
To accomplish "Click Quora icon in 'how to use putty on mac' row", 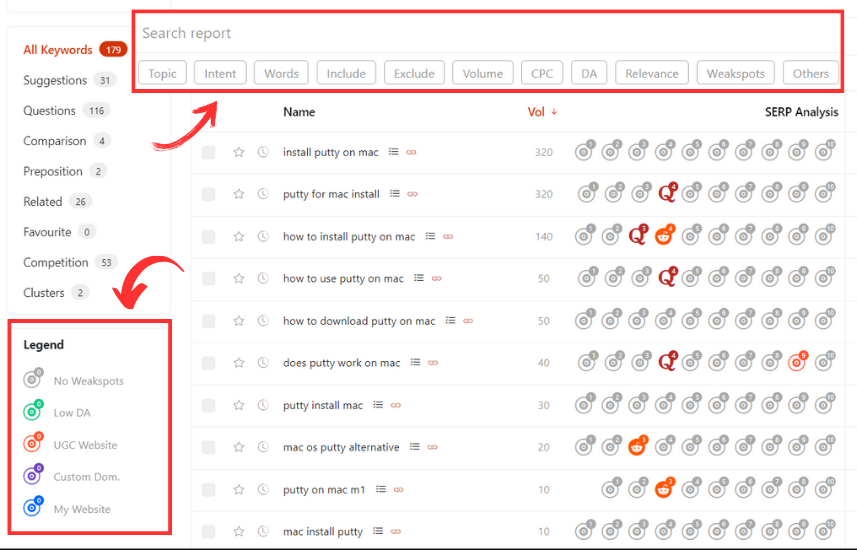I will 667,277.
